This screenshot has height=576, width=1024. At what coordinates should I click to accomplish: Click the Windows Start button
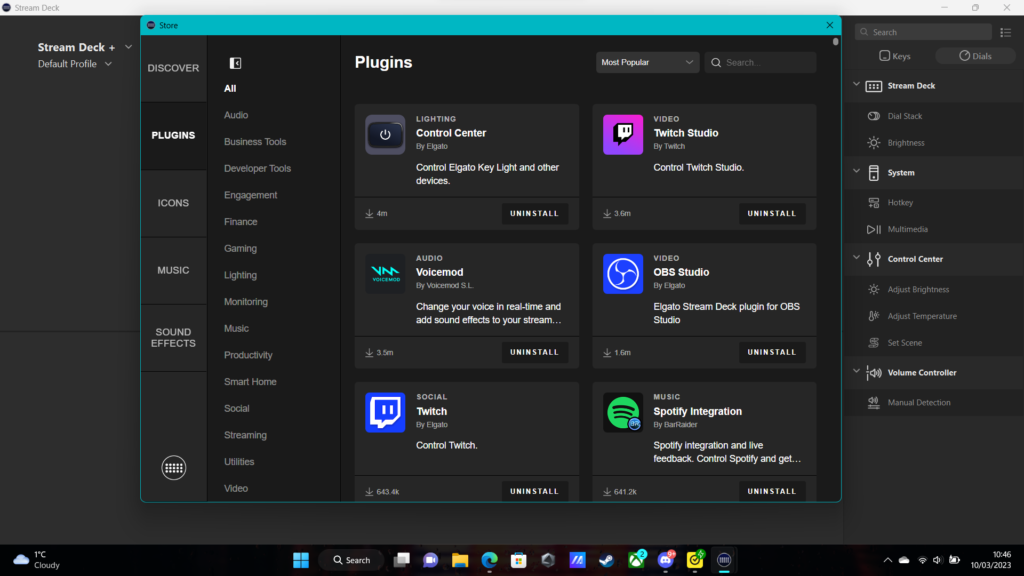pos(301,560)
